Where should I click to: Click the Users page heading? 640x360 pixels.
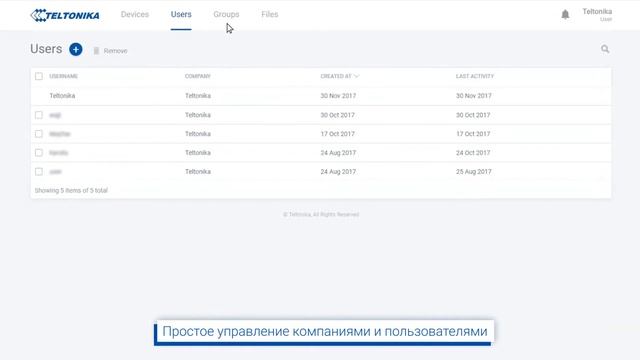point(46,49)
